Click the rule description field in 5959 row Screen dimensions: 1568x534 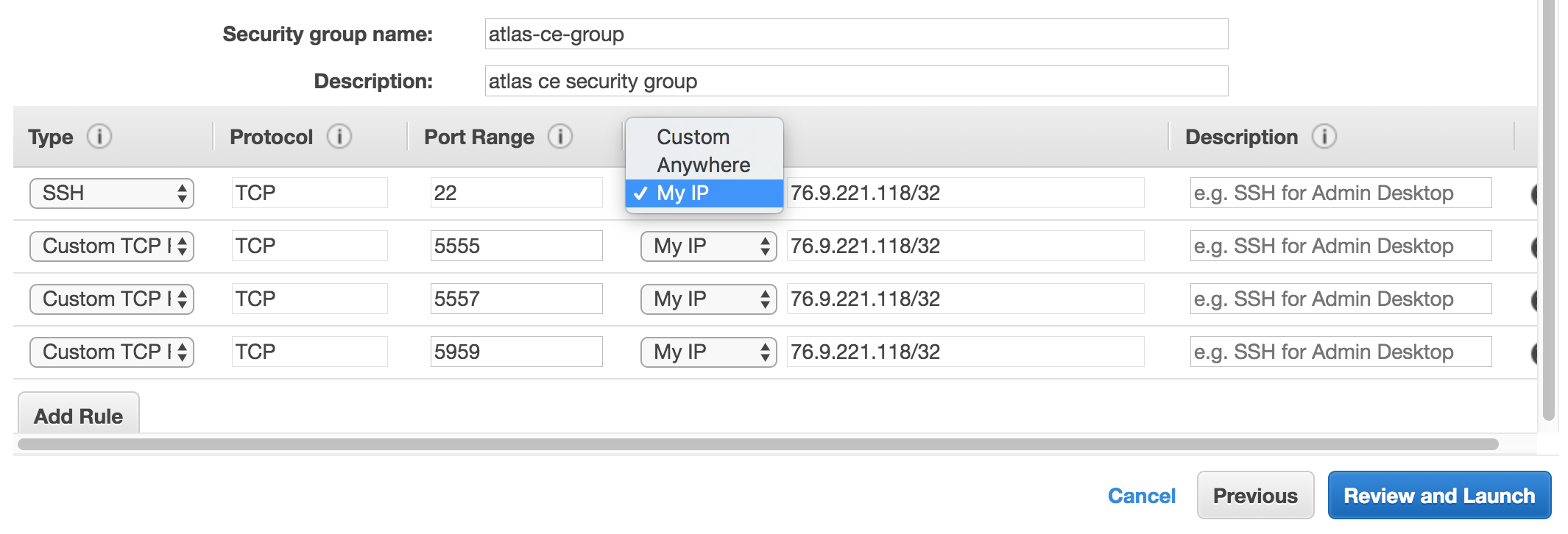(x=1341, y=352)
